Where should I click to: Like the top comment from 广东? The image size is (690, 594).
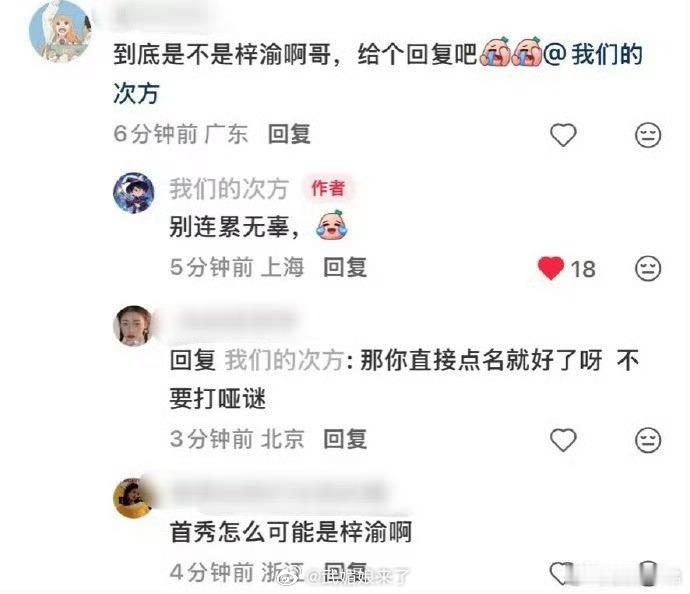click(563, 135)
